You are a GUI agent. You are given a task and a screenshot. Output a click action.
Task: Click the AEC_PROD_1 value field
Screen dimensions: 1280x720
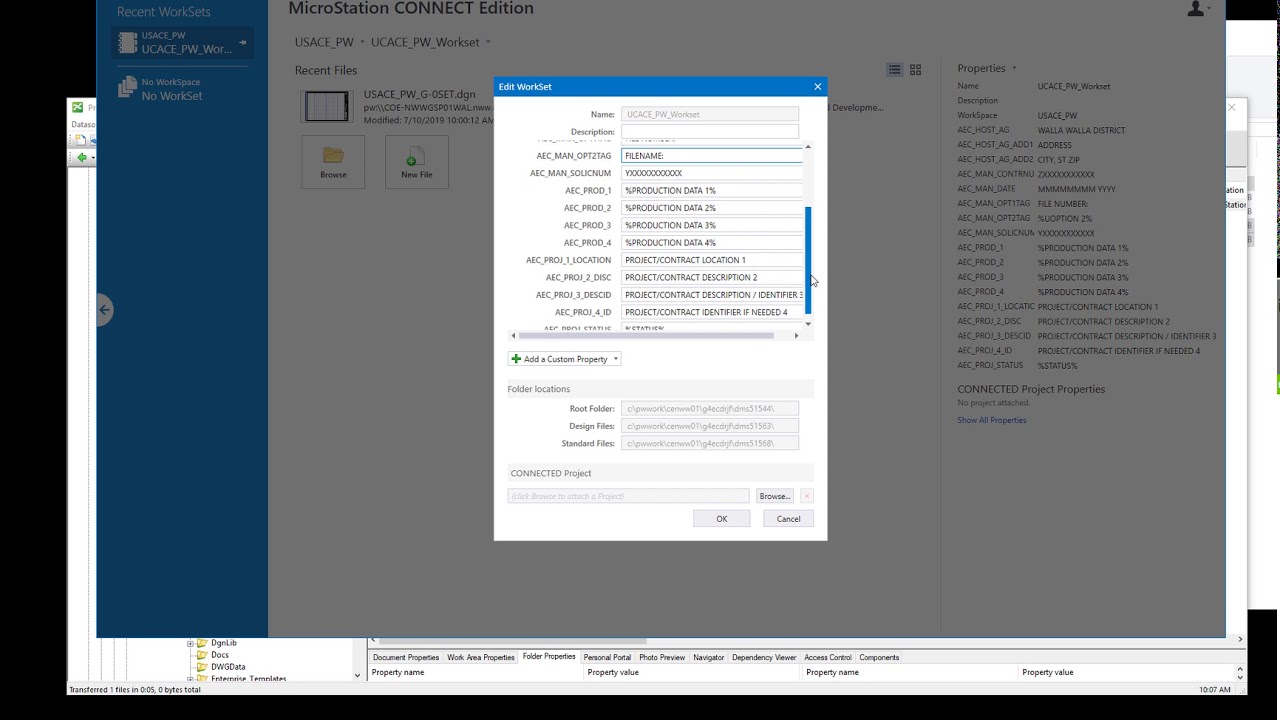712,190
